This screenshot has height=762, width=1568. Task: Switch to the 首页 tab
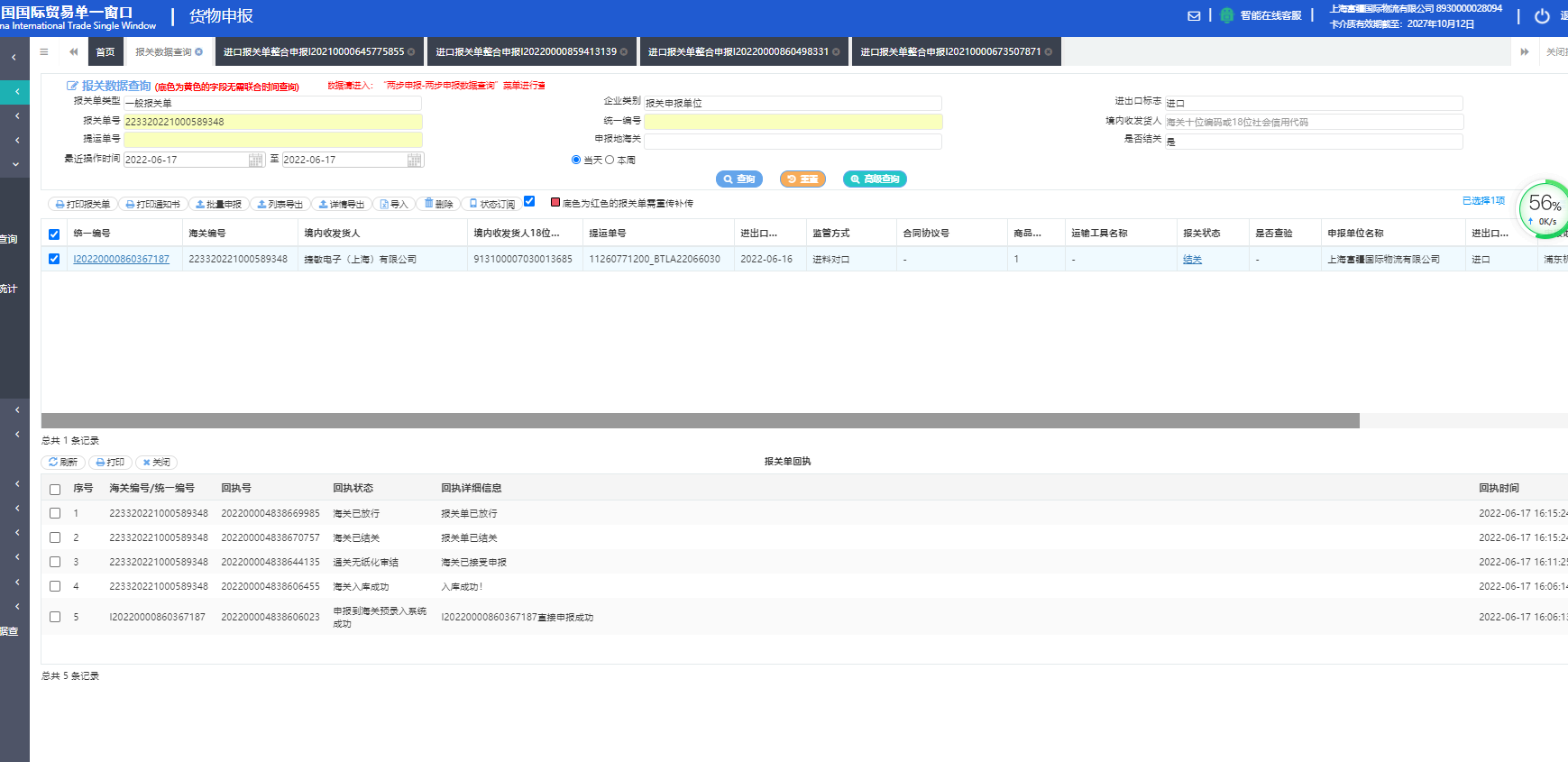point(105,51)
